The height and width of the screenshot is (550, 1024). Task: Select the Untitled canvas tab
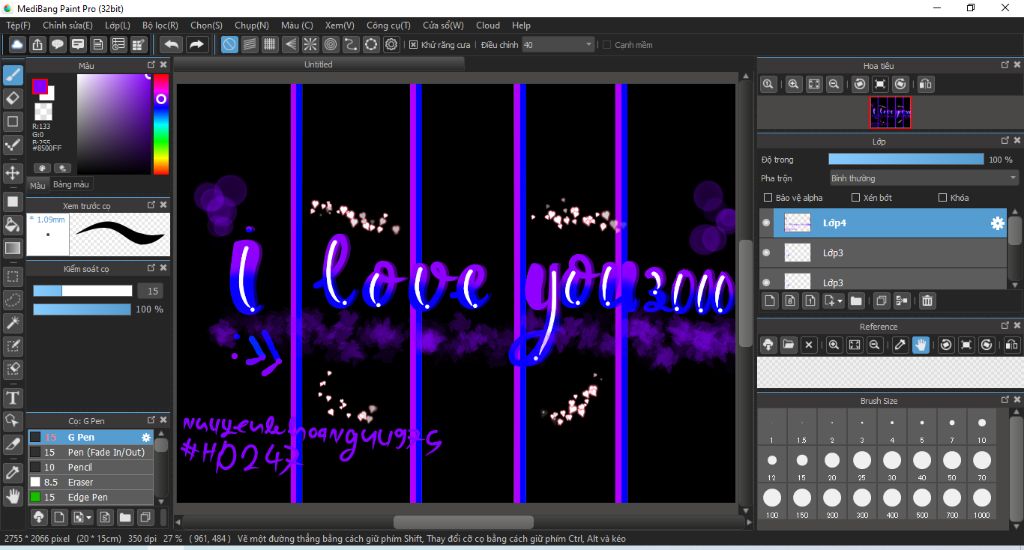point(319,64)
